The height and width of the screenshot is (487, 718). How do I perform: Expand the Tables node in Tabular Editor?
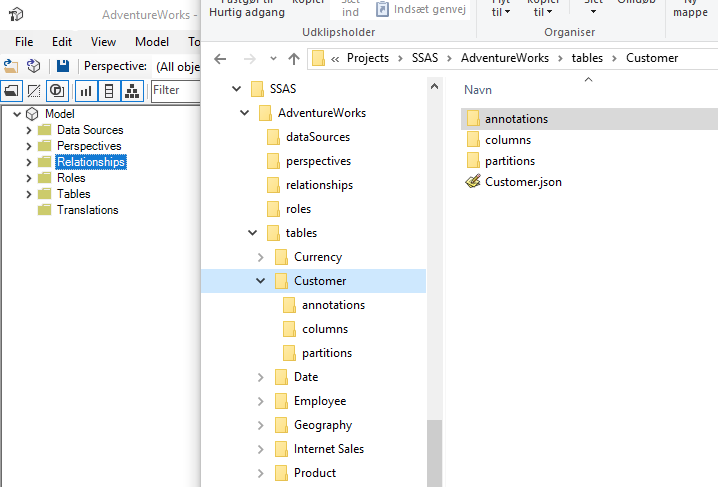coord(29,194)
